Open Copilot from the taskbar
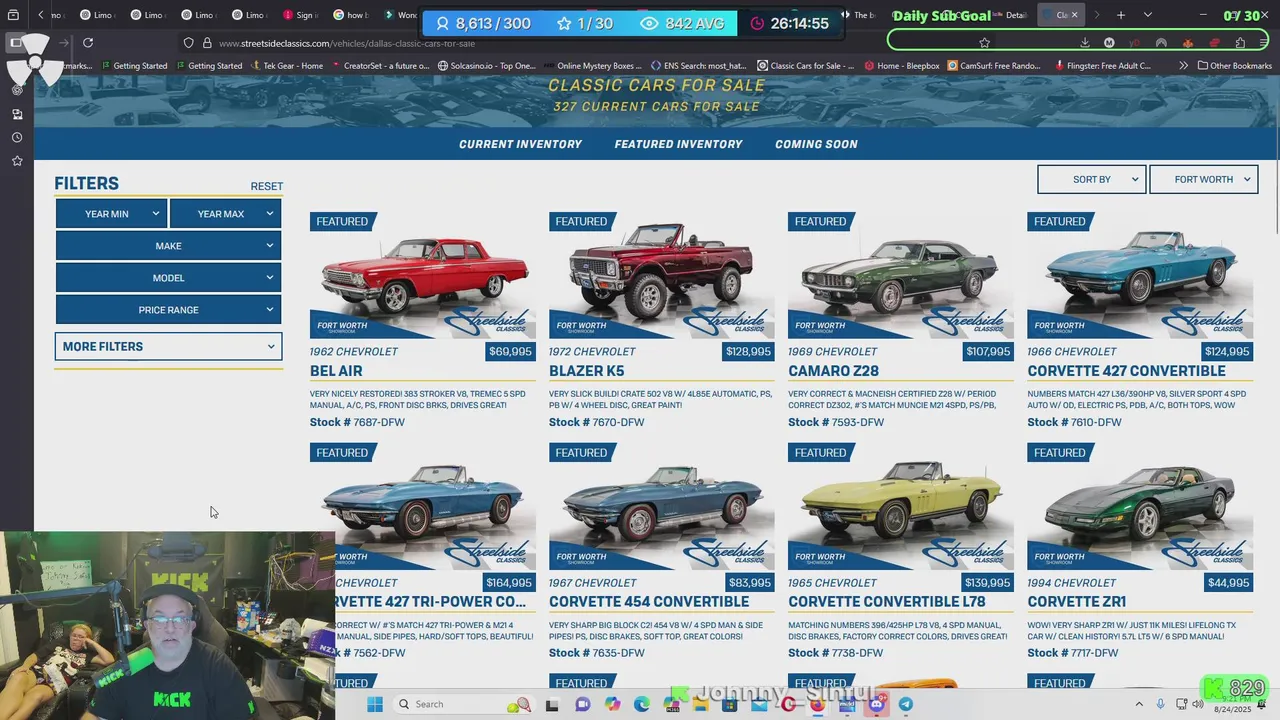 click(x=612, y=704)
